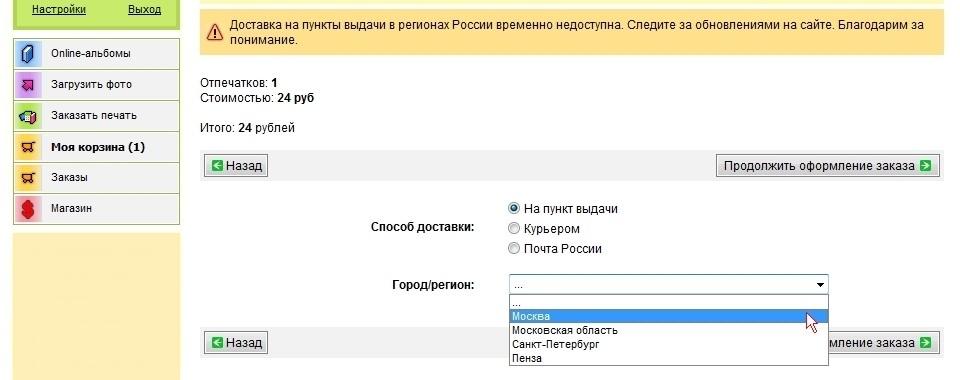This screenshot has height=380, width=960.
Task: Click the Online-альбомы book icon
Action: (28, 54)
